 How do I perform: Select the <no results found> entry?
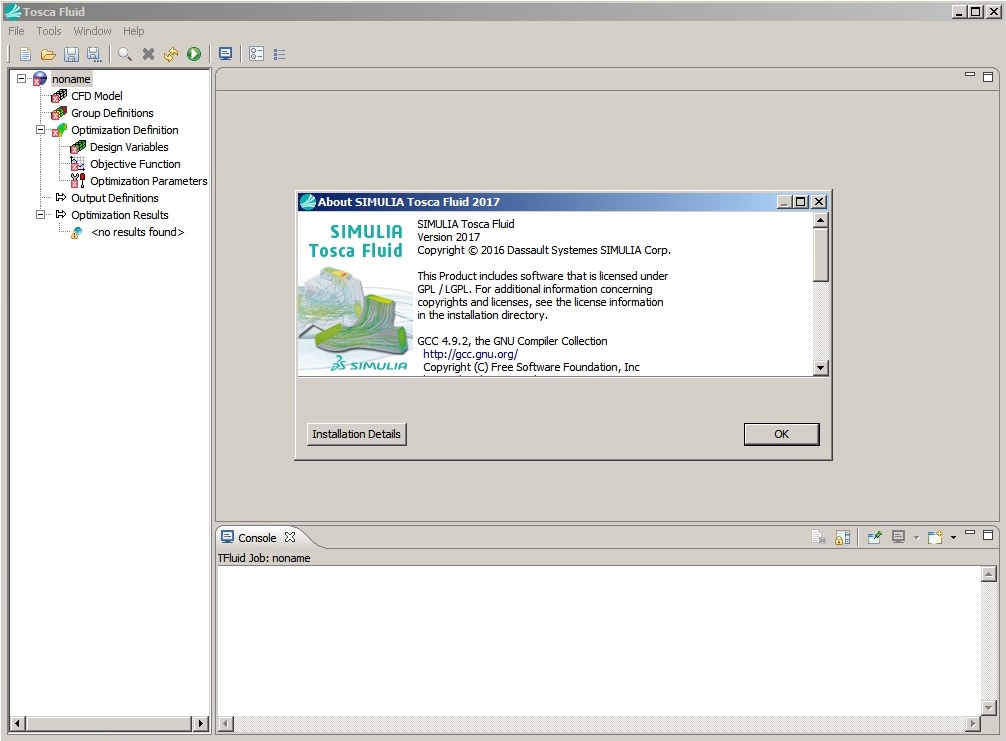[138, 232]
